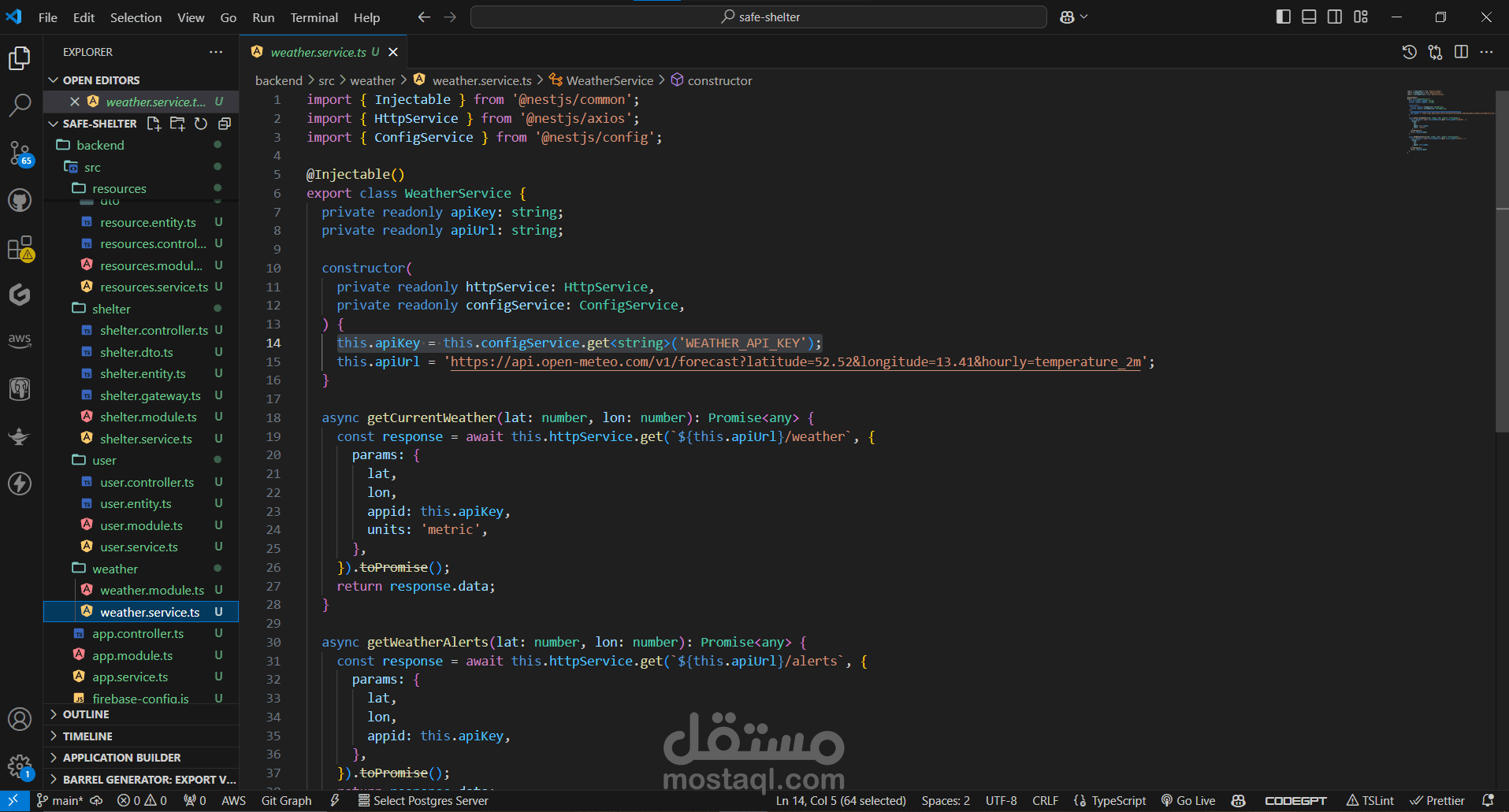Expand the BARREL GENERATOR section
The image size is (1509, 812).
[x=141, y=780]
